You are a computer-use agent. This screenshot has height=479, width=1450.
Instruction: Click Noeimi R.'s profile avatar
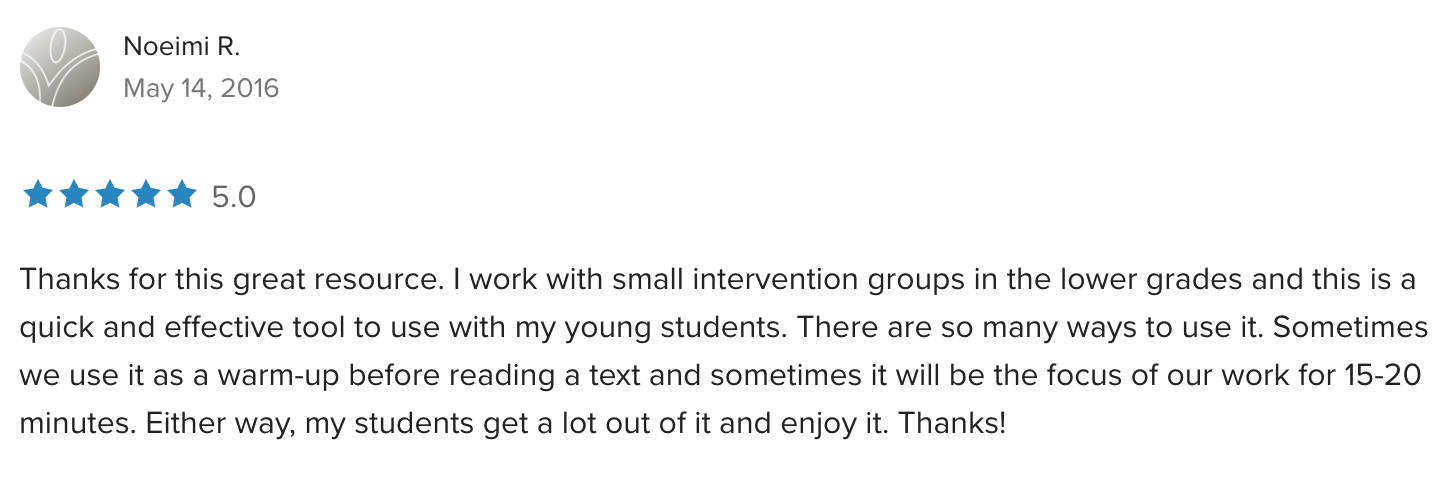click(60, 67)
